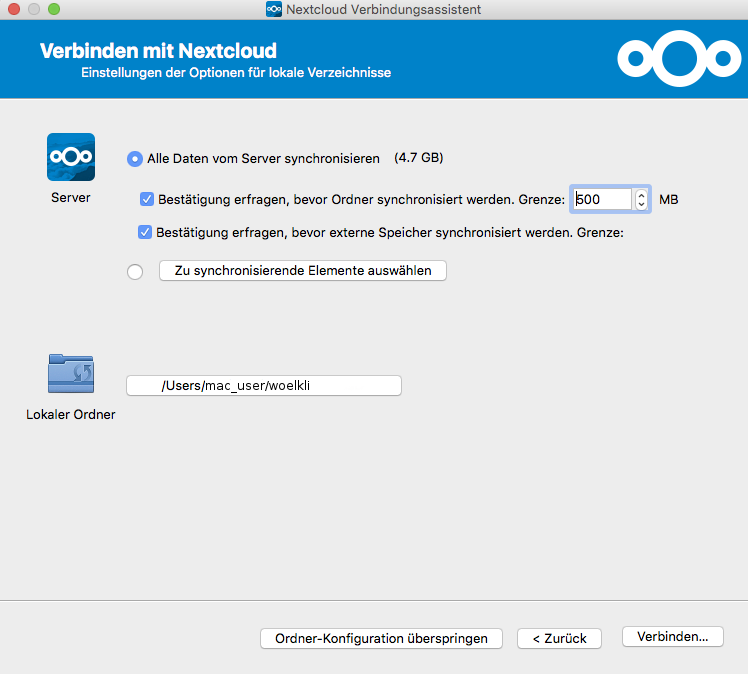748x674 pixels.
Task: Increase the folder size limit using the up arrow
Action: pyautogui.click(x=642, y=195)
